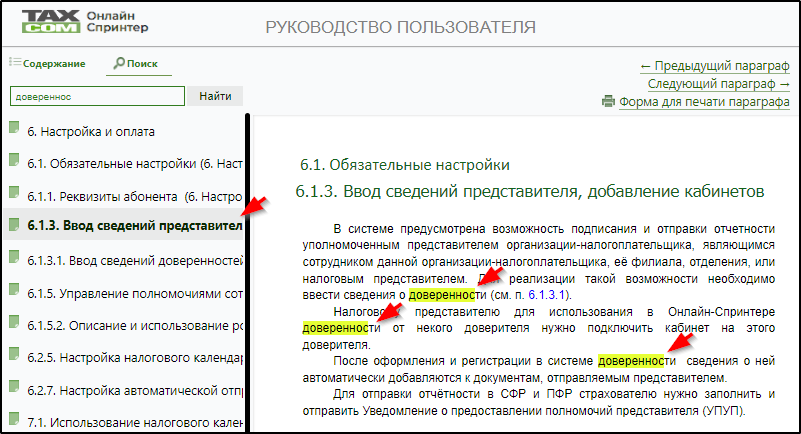
Task: Switch to the Поиск tab
Action: pyautogui.click(x=142, y=64)
